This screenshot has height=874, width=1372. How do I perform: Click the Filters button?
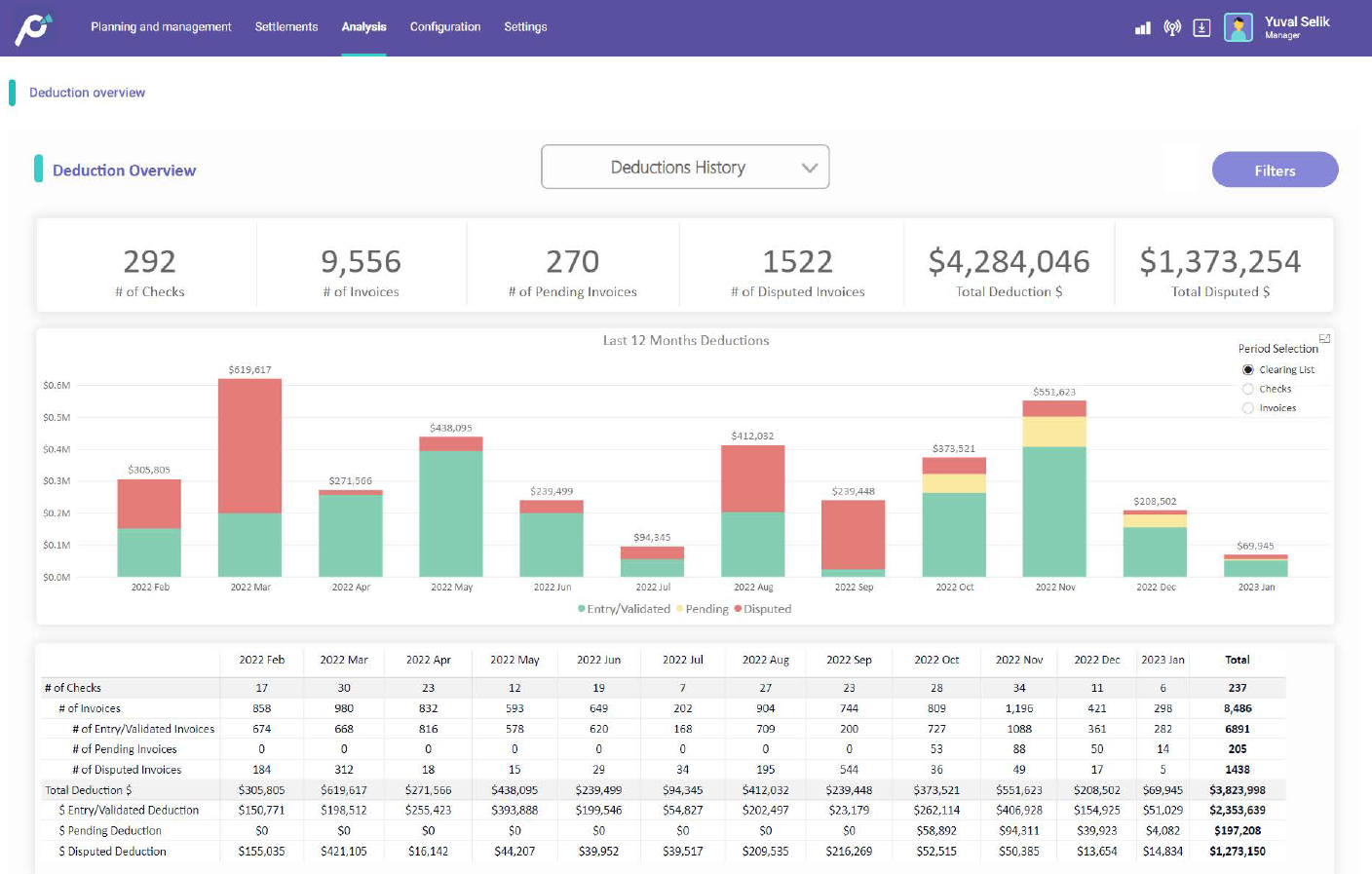1275,170
